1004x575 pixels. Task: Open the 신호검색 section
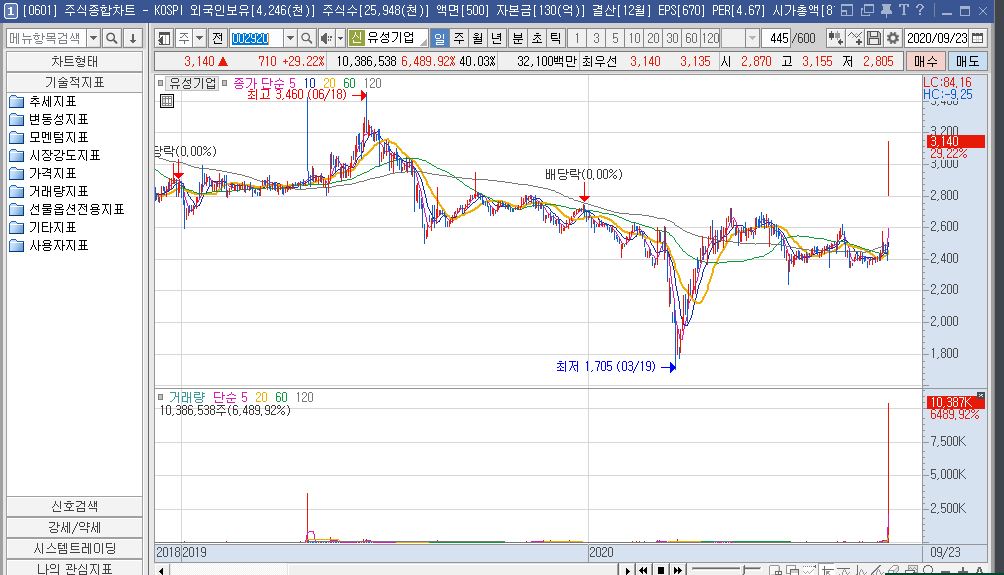click(x=74, y=506)
